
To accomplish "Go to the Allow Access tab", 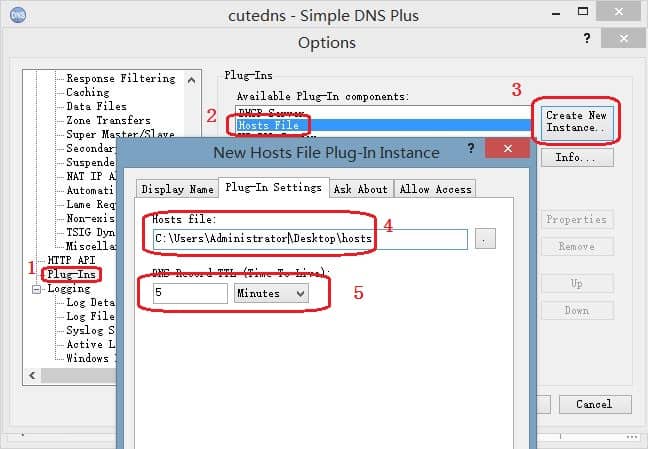I will coord(435,189).
